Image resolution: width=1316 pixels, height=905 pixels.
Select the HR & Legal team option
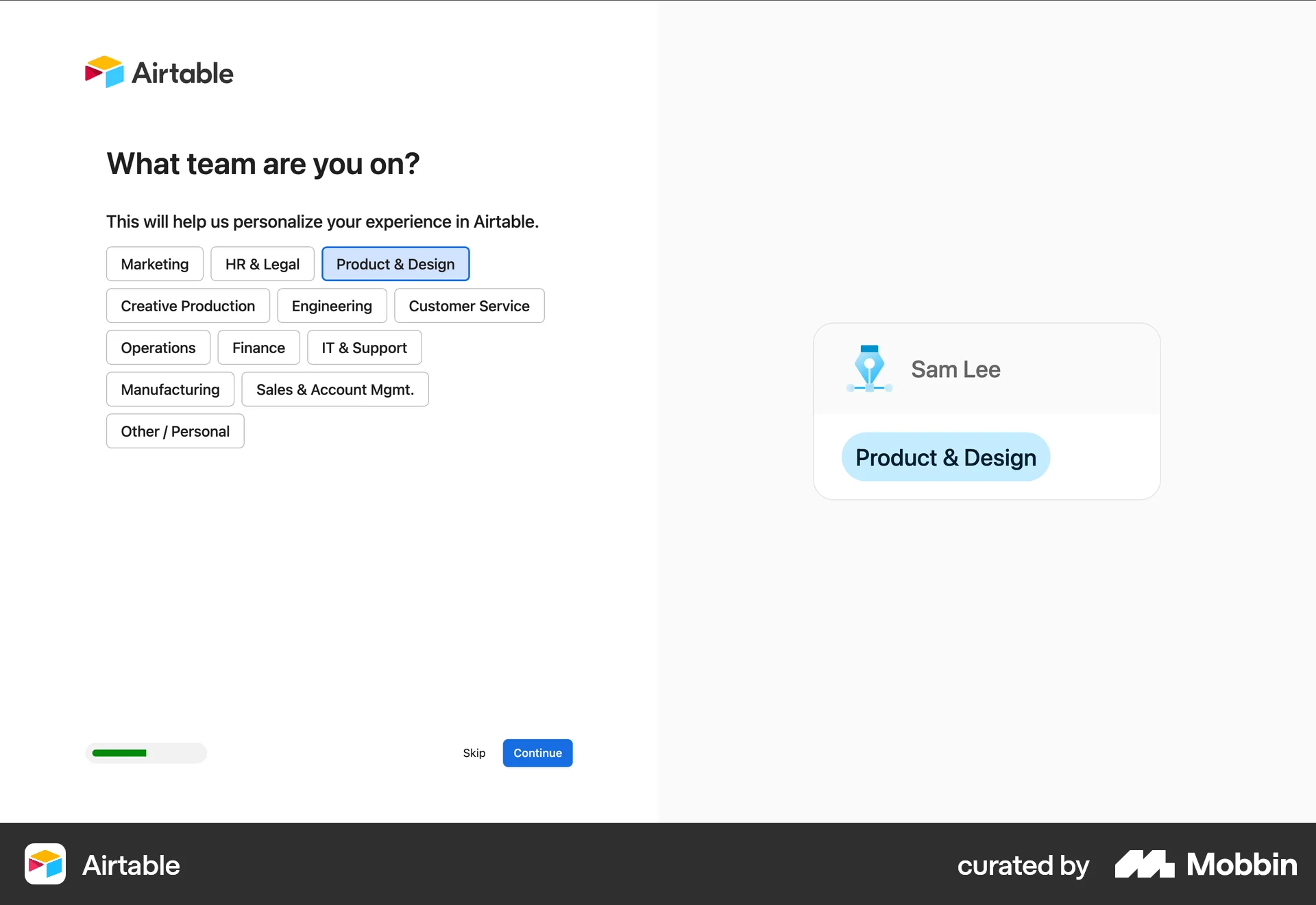[x=262, y=264]
